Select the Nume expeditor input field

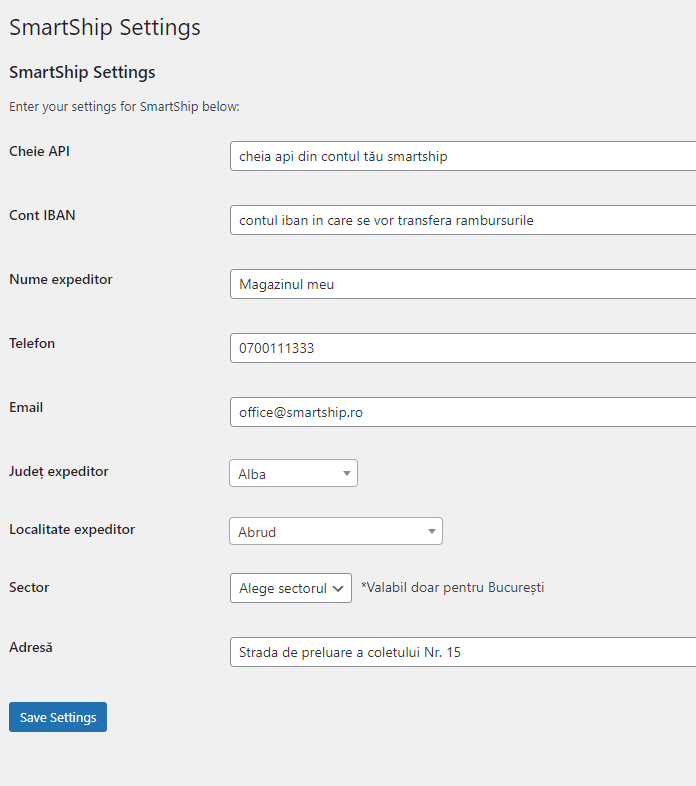(x=462, y=284)
